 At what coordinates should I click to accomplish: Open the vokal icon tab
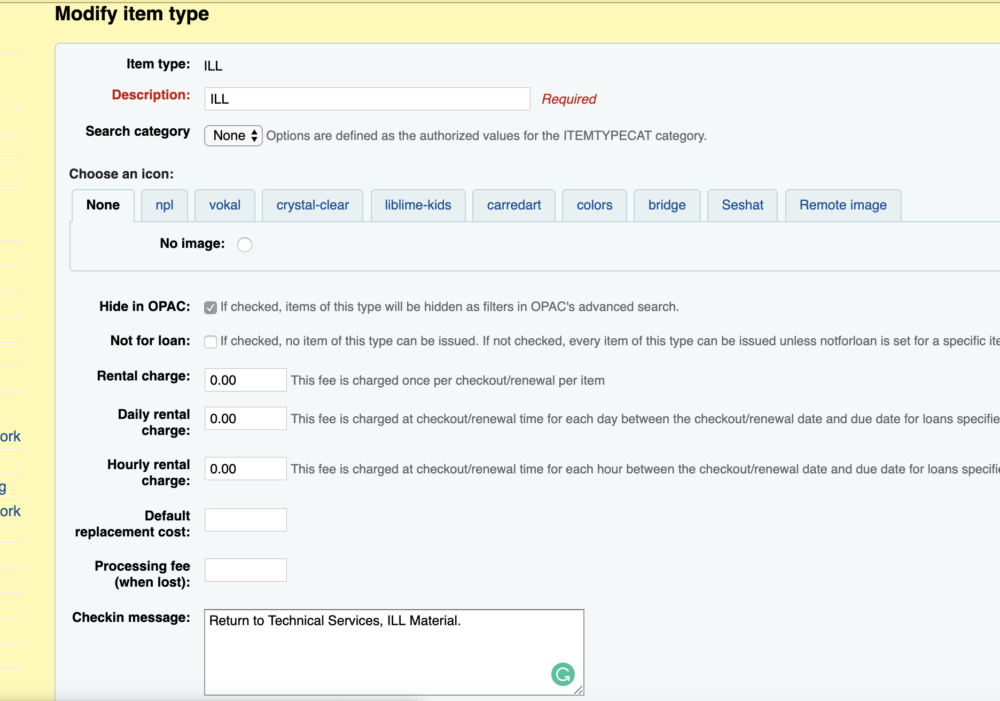(224, 204)
